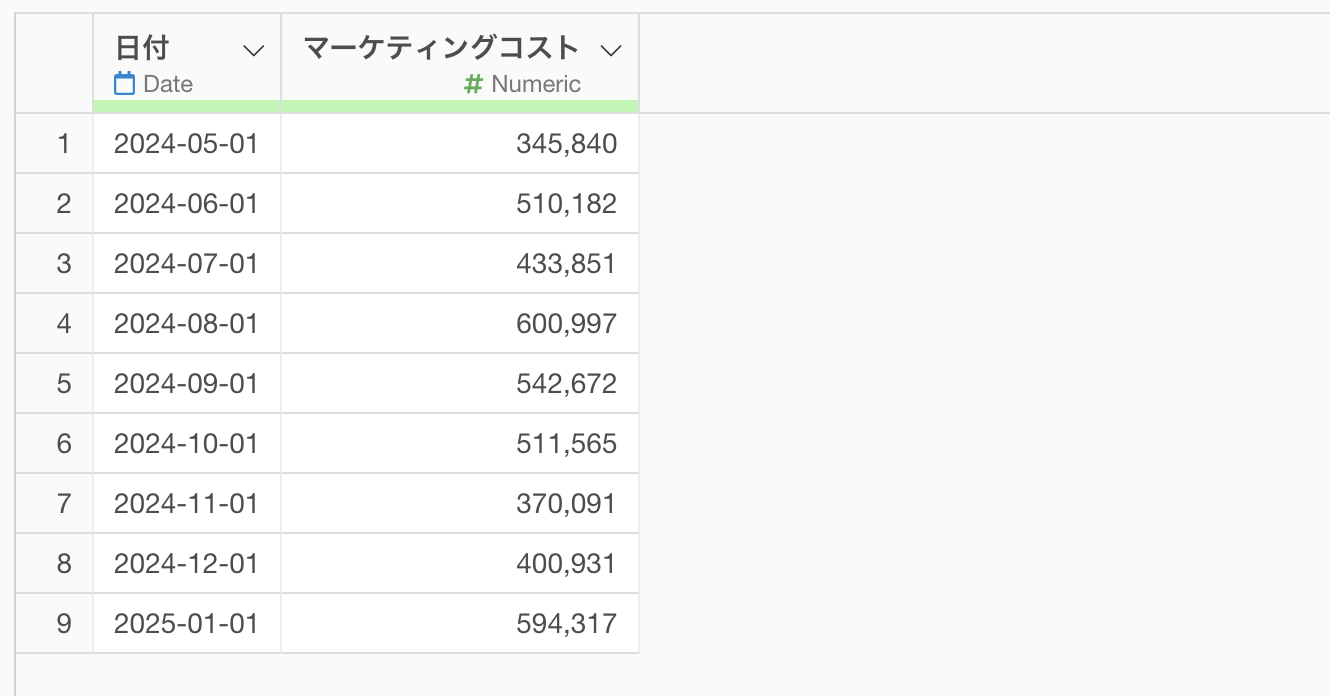Screen dimensions: 1330x696
Task: Click the cell with value 594,317
Action: pyautogui.click(x=566, y=624)
